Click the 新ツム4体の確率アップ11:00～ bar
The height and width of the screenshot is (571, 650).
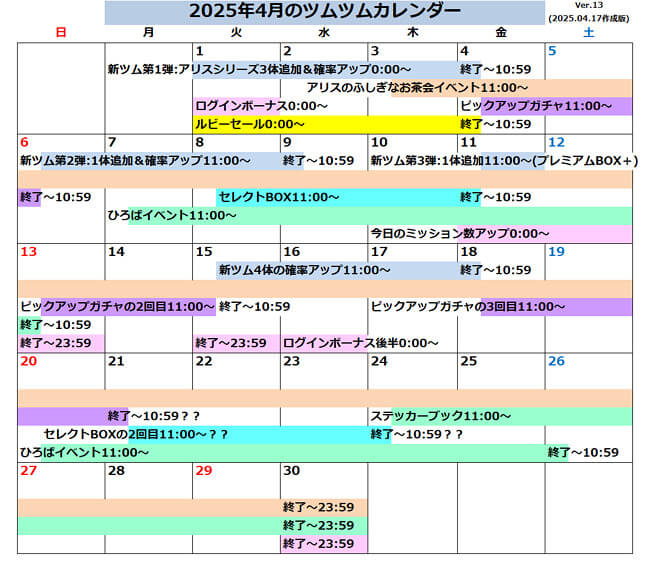pyautogui.click(x=305, y=270)
